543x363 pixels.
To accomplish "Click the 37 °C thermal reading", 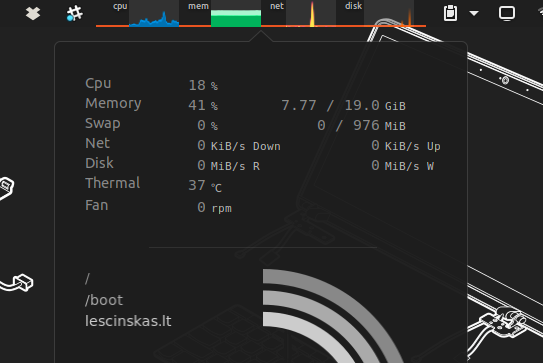I will pos(205,186).
